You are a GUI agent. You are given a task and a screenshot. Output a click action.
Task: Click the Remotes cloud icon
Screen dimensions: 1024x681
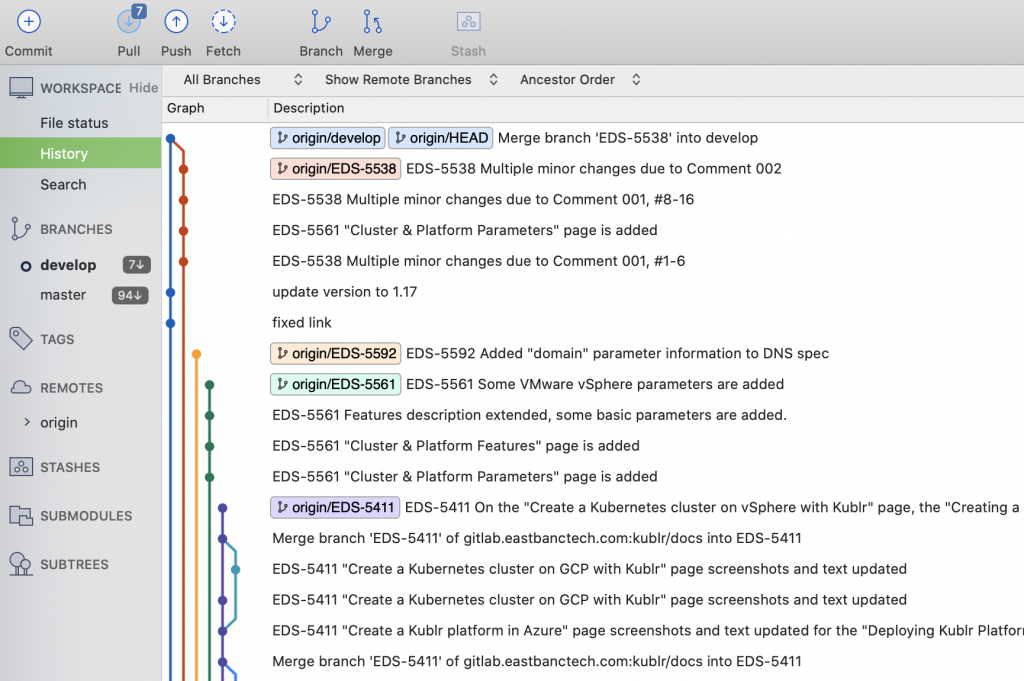pyautogui.click(x=21, y=387)
